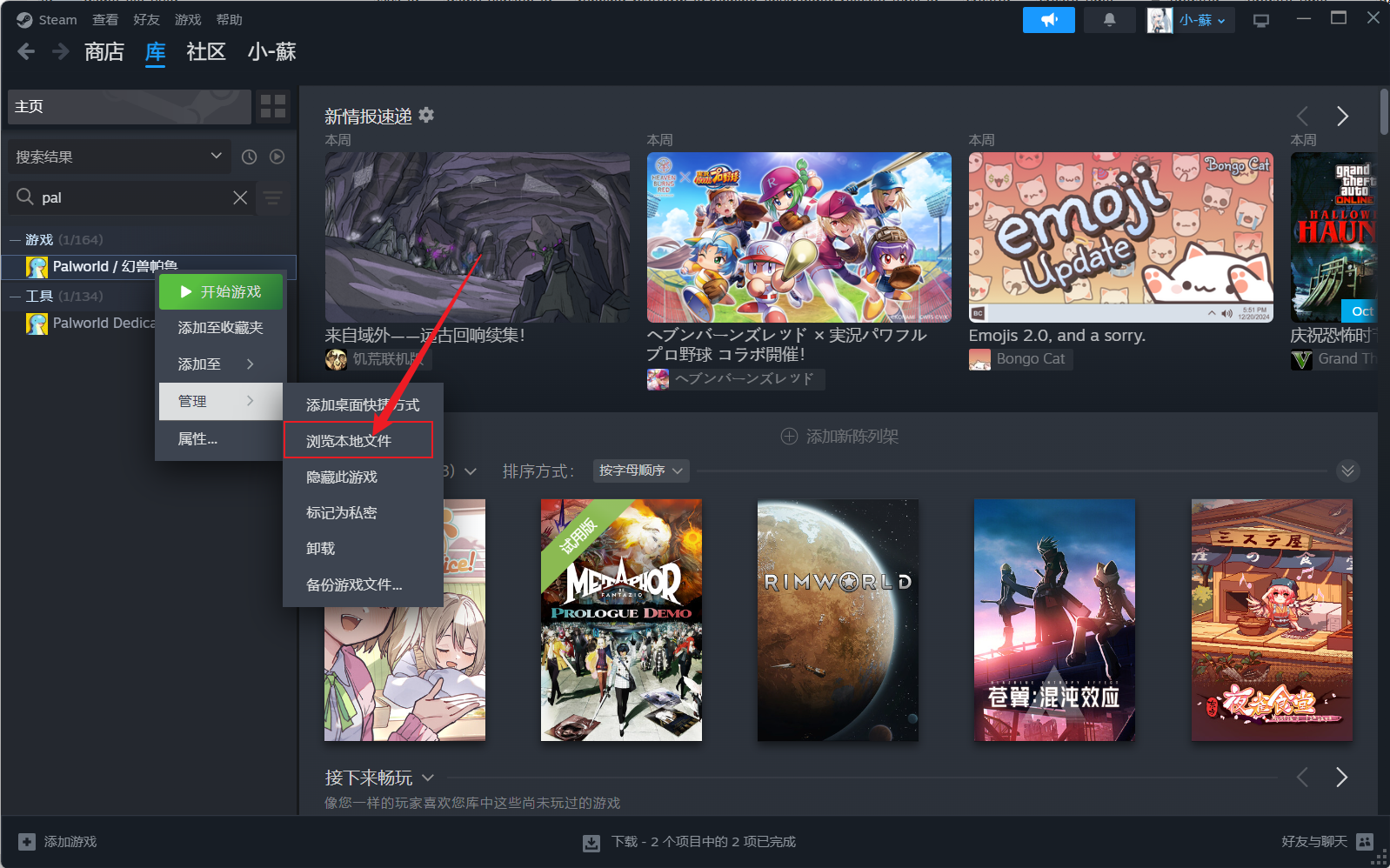Clear the search box text
1390x868 pixels.
[240, 198]
